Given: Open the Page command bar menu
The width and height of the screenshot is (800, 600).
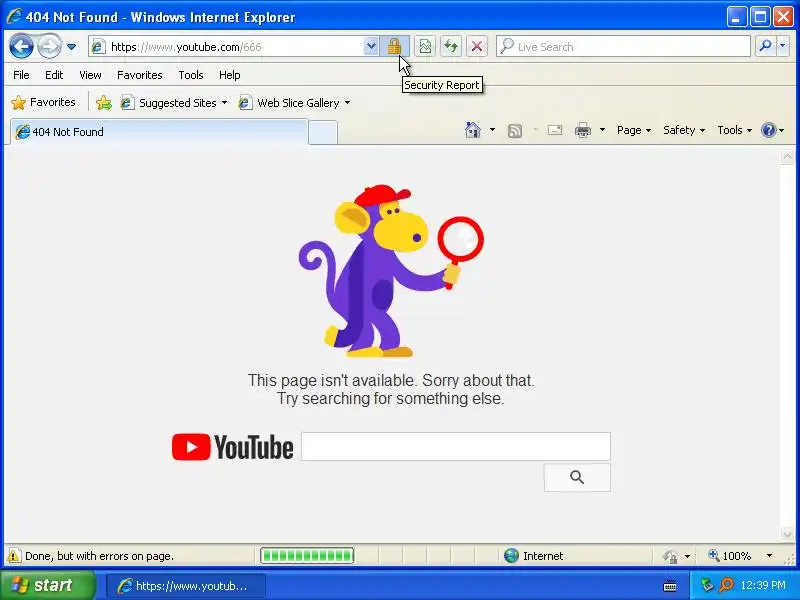Looking at the screenshot, I should [634, 130].
